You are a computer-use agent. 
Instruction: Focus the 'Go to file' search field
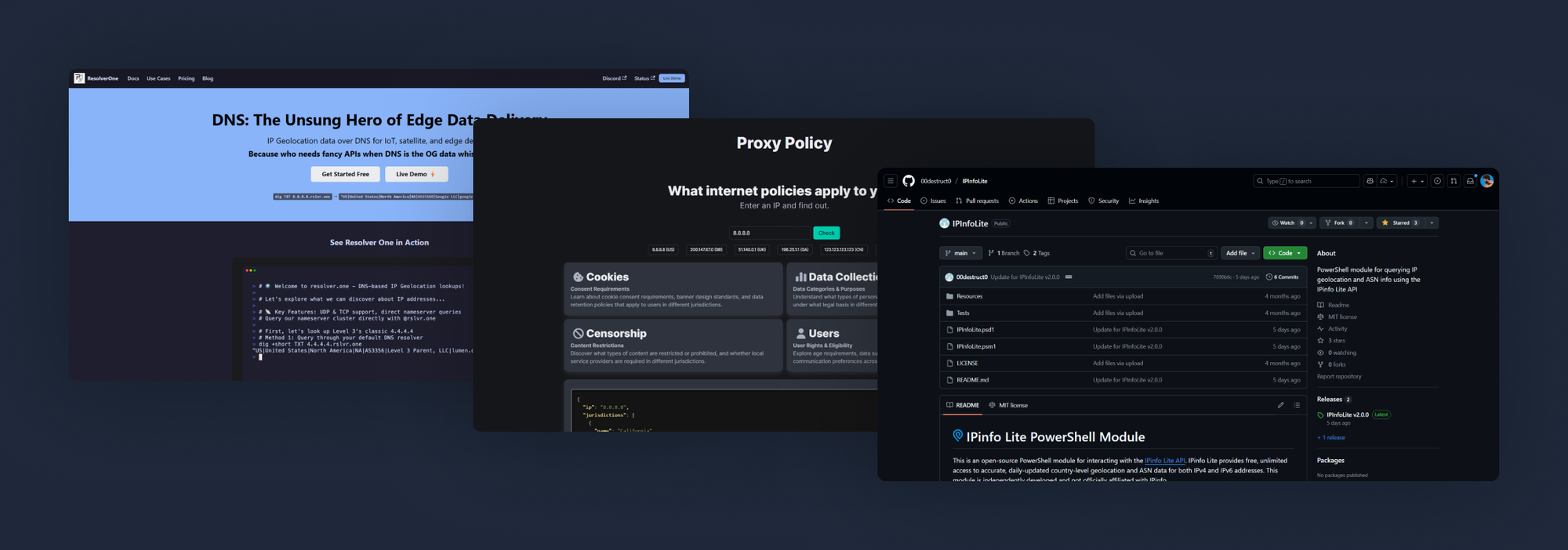[1171, 253]
